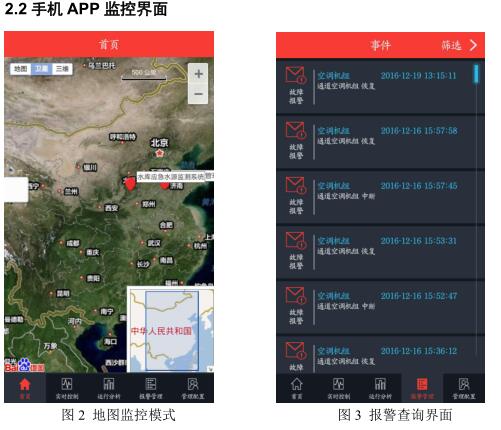The height and width of the screenshot is (430, 501).
Task: Open 报警管理 tab on the map screen
Action: pyautogui.click(x=151, y=388)
